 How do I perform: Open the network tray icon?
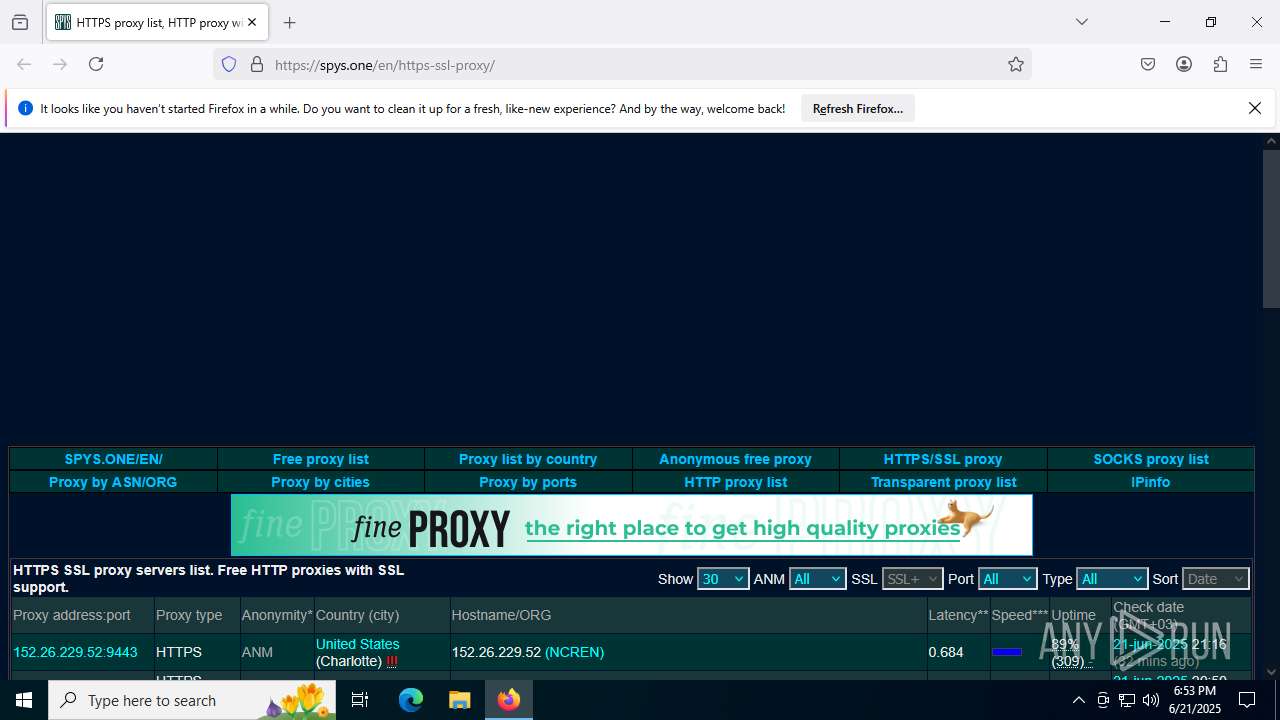pos(1127,700)
